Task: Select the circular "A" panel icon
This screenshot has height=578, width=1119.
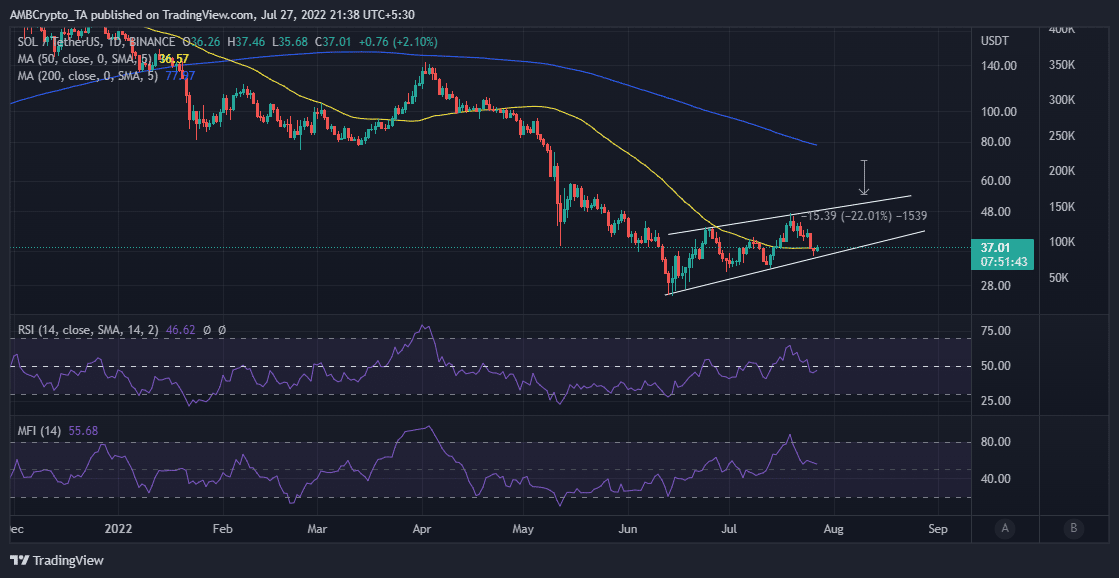Action: pos(1005,529)
